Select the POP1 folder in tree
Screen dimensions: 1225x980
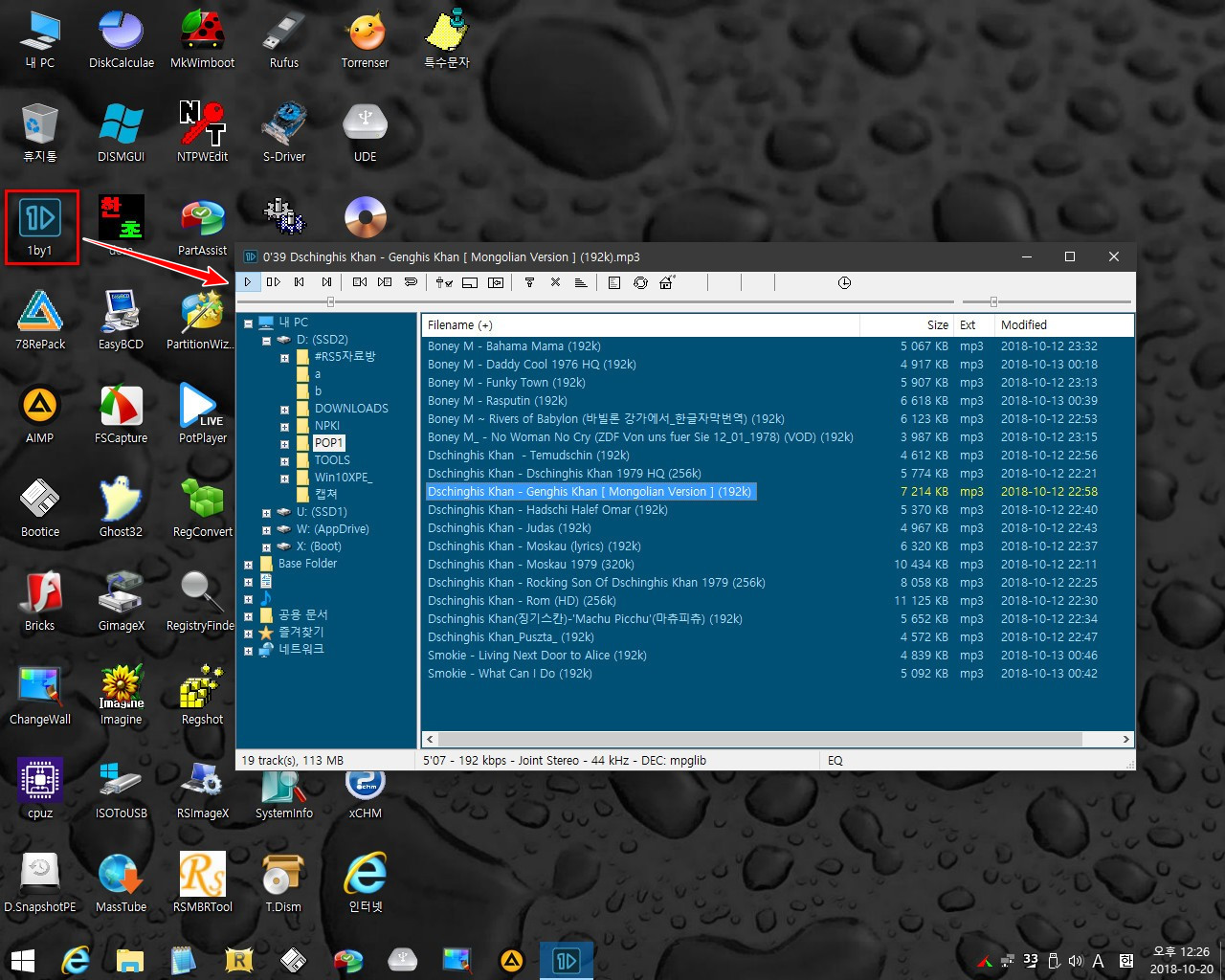tap(328, 443)
